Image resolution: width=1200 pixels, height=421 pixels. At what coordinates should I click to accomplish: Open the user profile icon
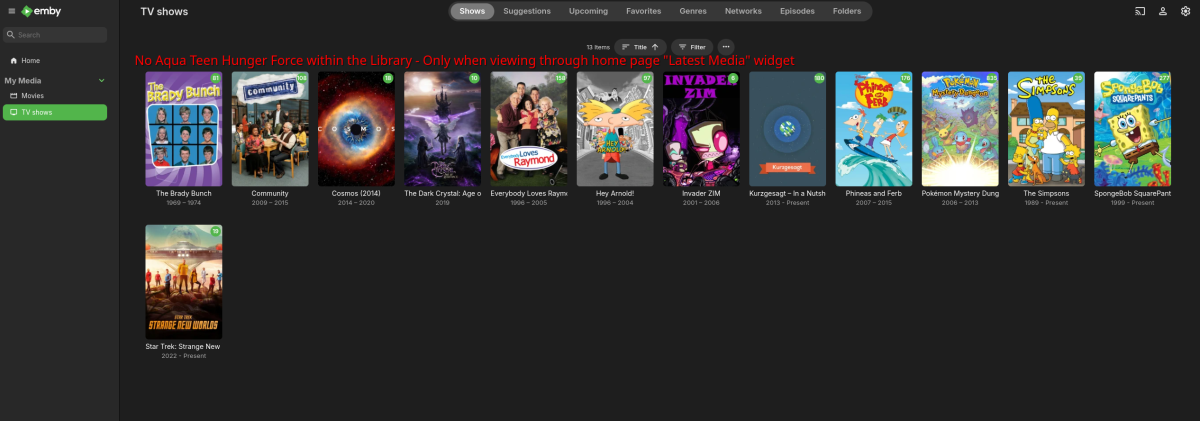[1163, 11]
